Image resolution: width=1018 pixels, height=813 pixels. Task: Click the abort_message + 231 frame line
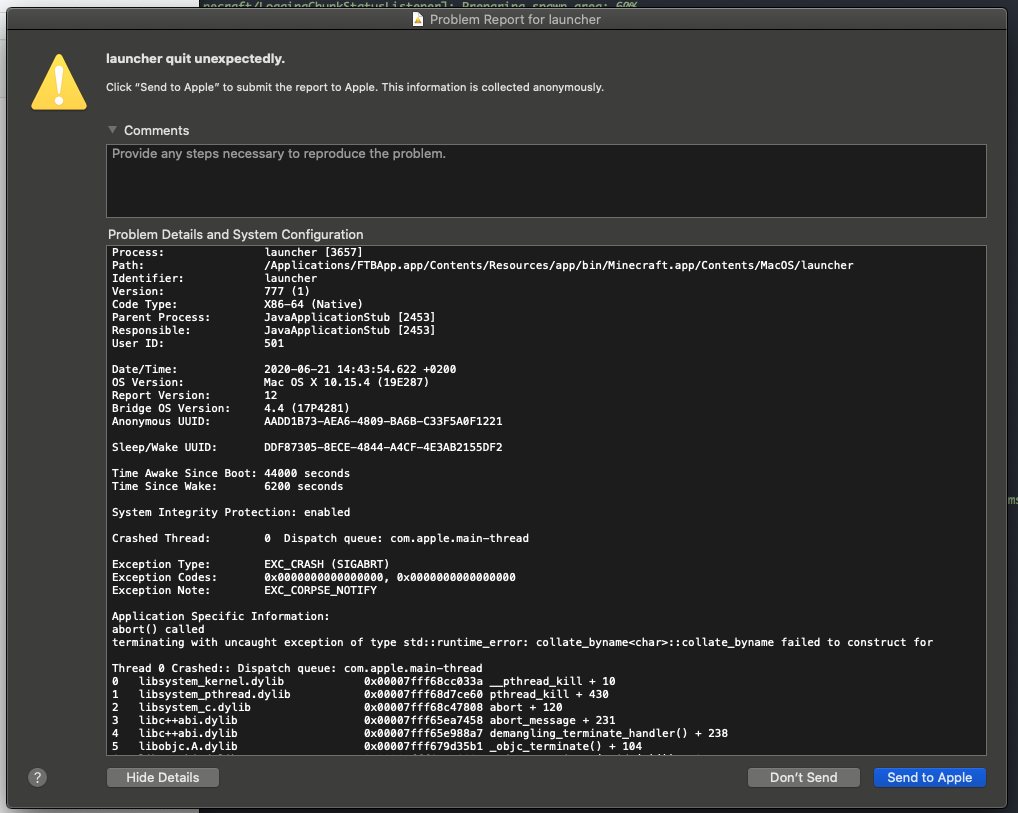tap(364, 719)
